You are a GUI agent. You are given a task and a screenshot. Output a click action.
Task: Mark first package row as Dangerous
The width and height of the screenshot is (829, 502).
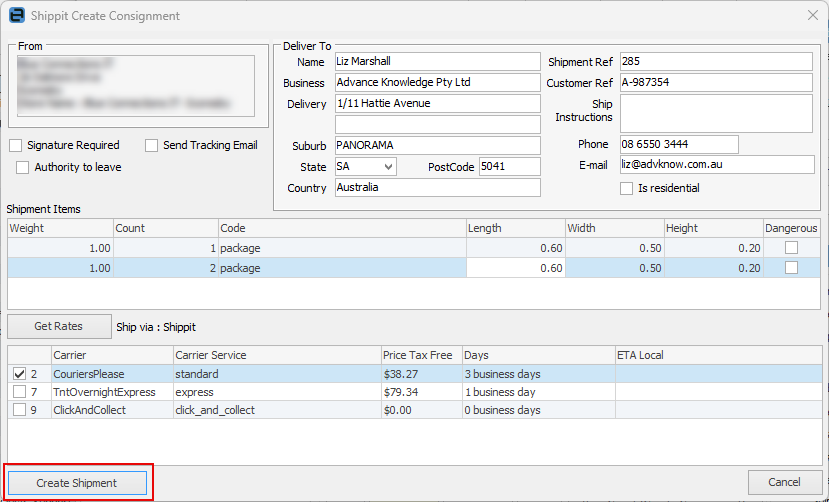point(792,247)
